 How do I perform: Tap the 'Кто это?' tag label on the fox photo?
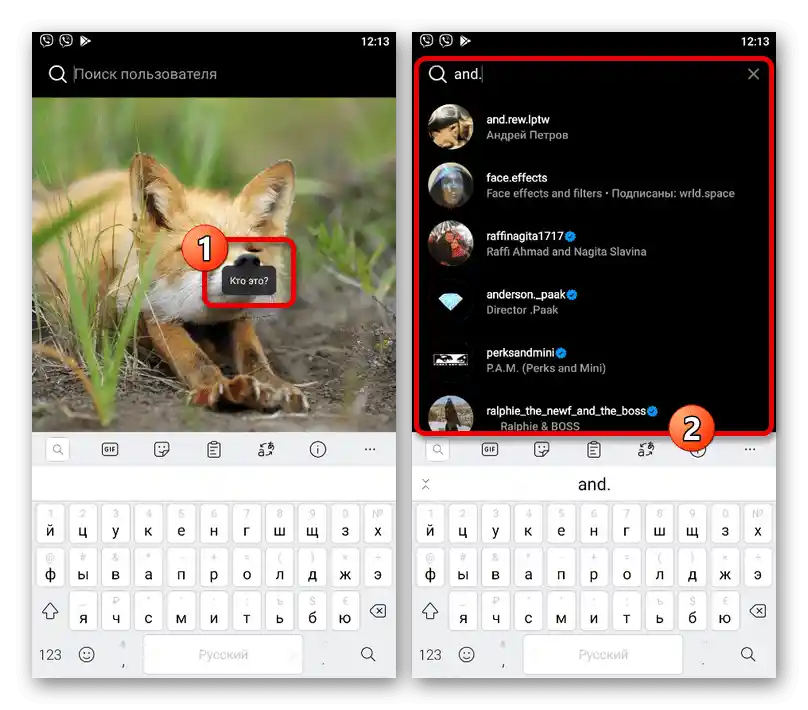click(x=248, y=281)
